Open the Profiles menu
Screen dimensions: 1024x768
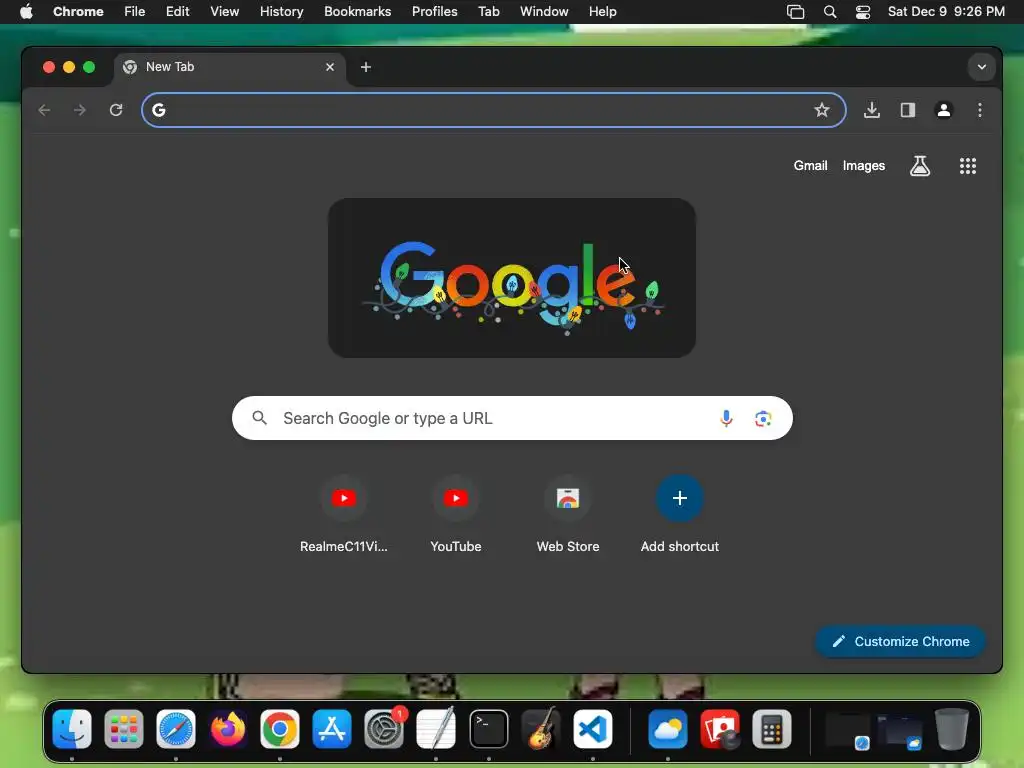(x=434, y=12)
